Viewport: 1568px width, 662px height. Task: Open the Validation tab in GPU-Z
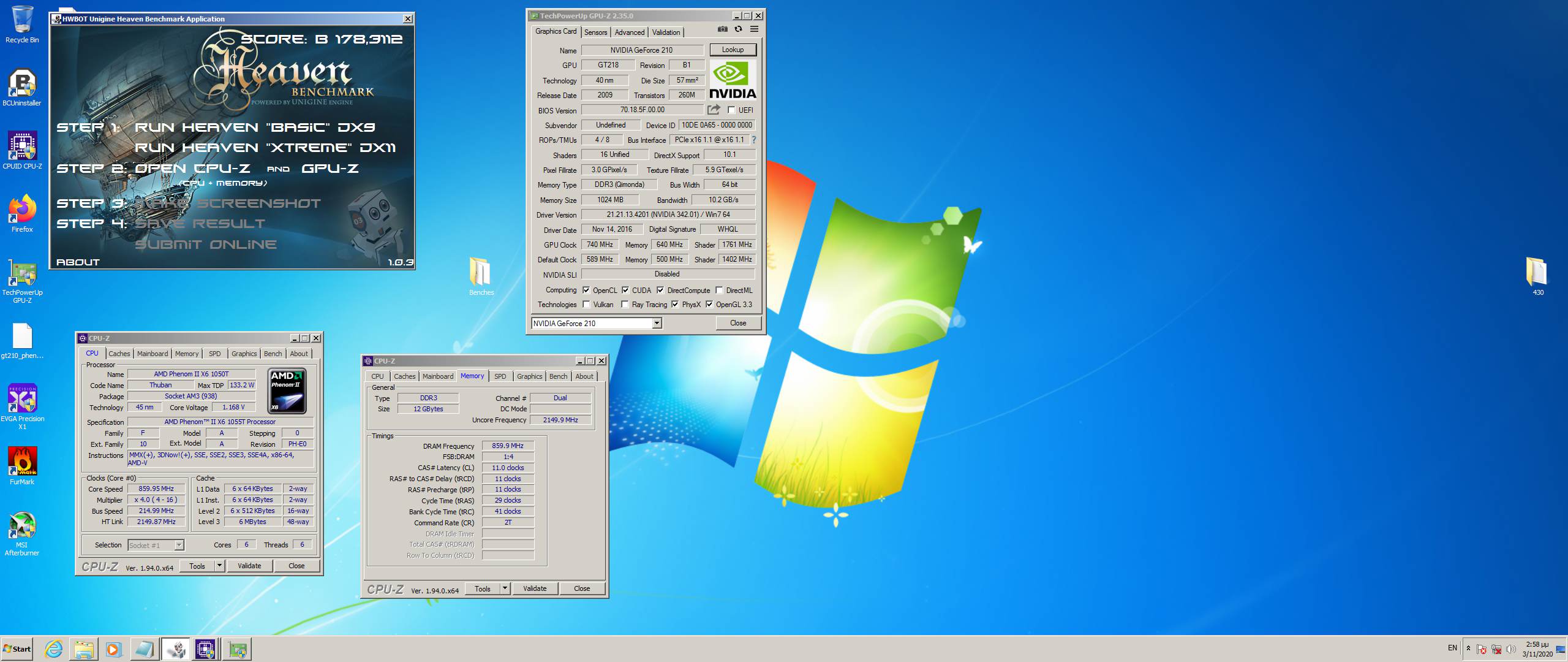pyautogui.click(x=666, y=32)
